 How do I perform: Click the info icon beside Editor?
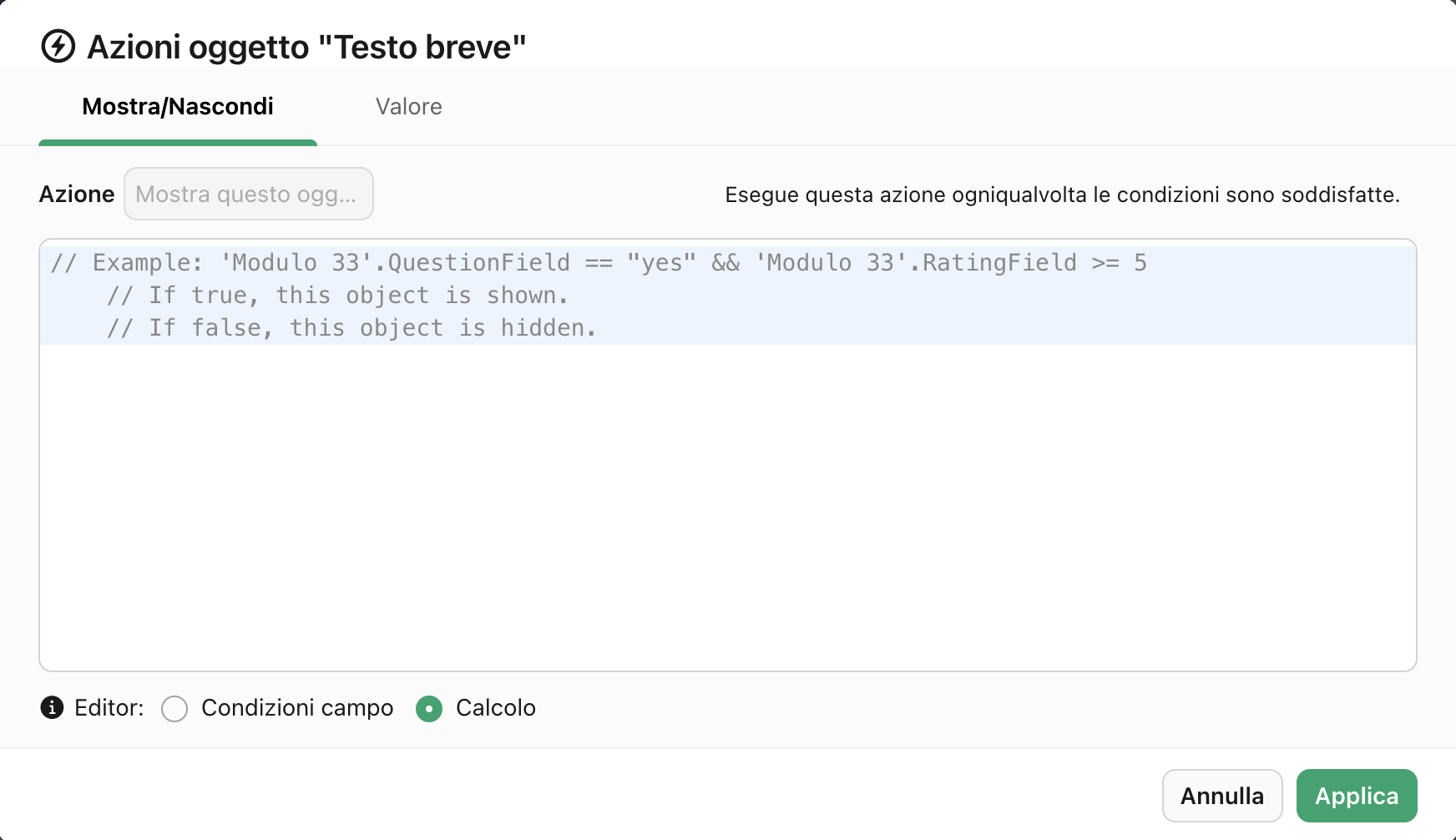click(52, 708)
